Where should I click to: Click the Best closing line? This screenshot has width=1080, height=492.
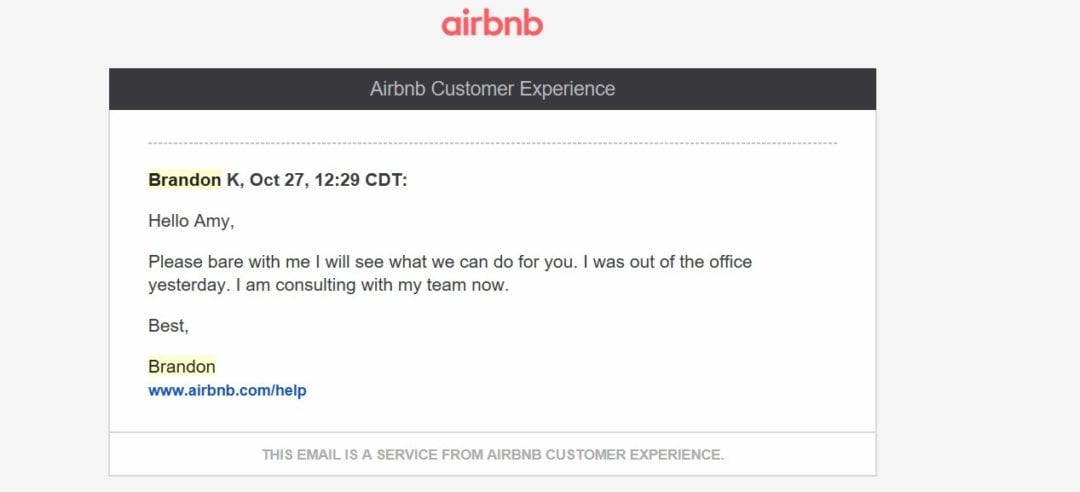click(169, 326)
